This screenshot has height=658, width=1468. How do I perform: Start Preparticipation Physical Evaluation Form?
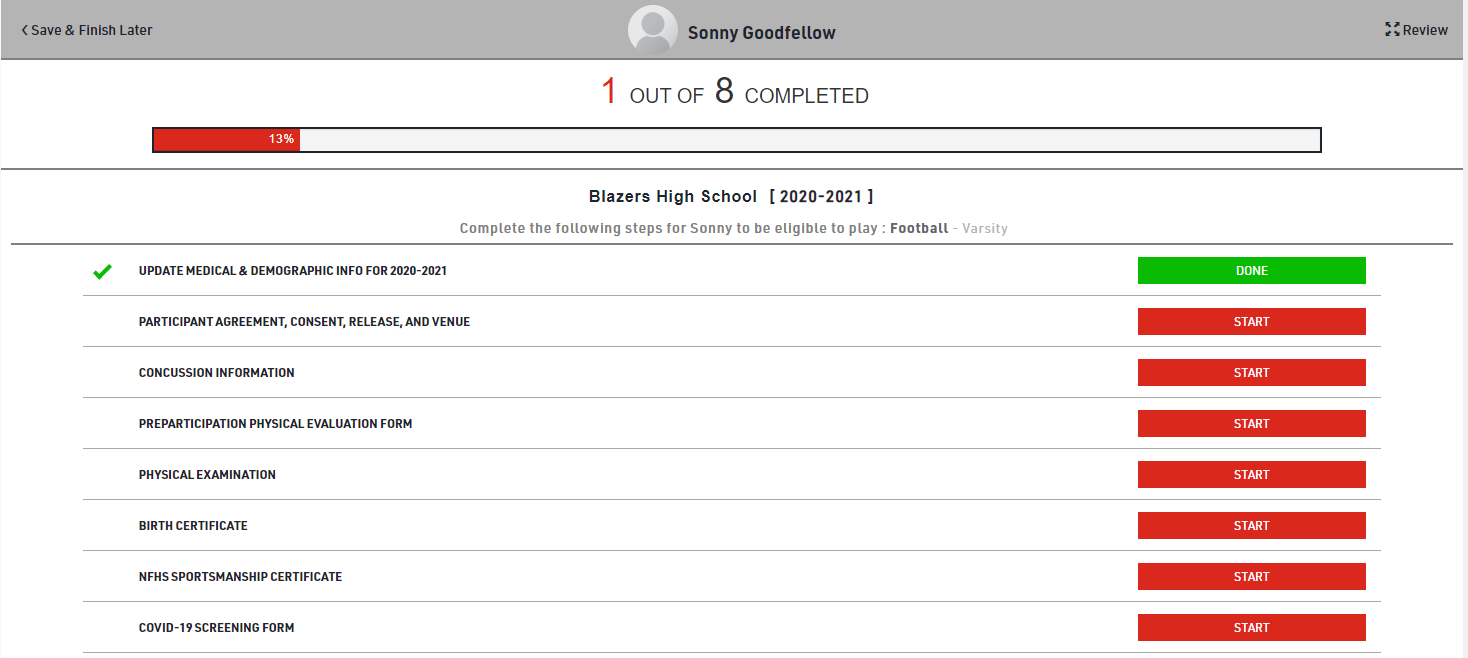(x=1251, y=424)
